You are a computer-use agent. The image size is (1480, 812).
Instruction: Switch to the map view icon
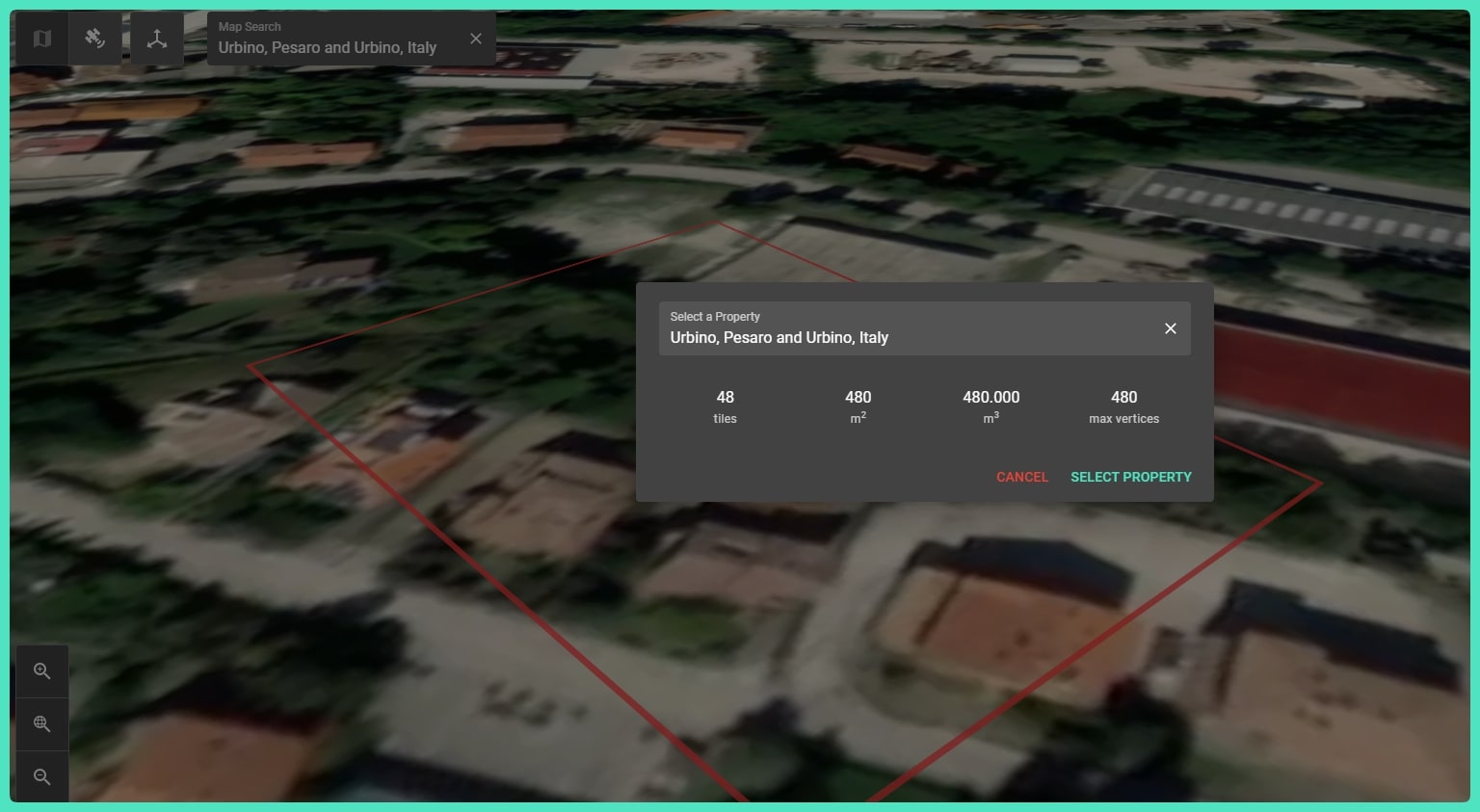[x=41, y=39]
